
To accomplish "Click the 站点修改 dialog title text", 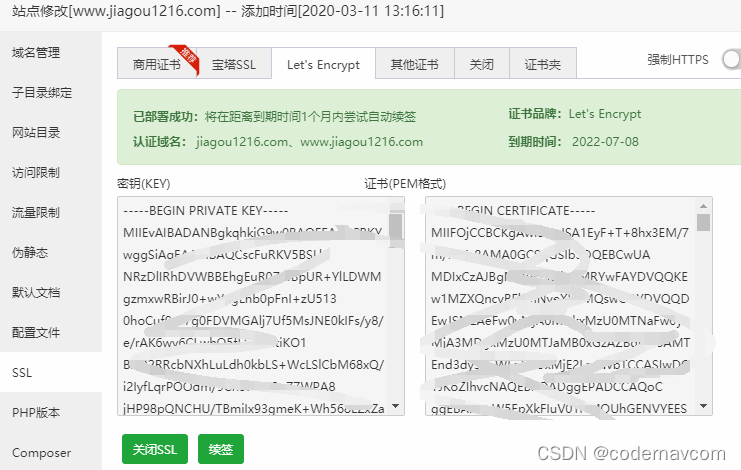I will pos(228,10).
